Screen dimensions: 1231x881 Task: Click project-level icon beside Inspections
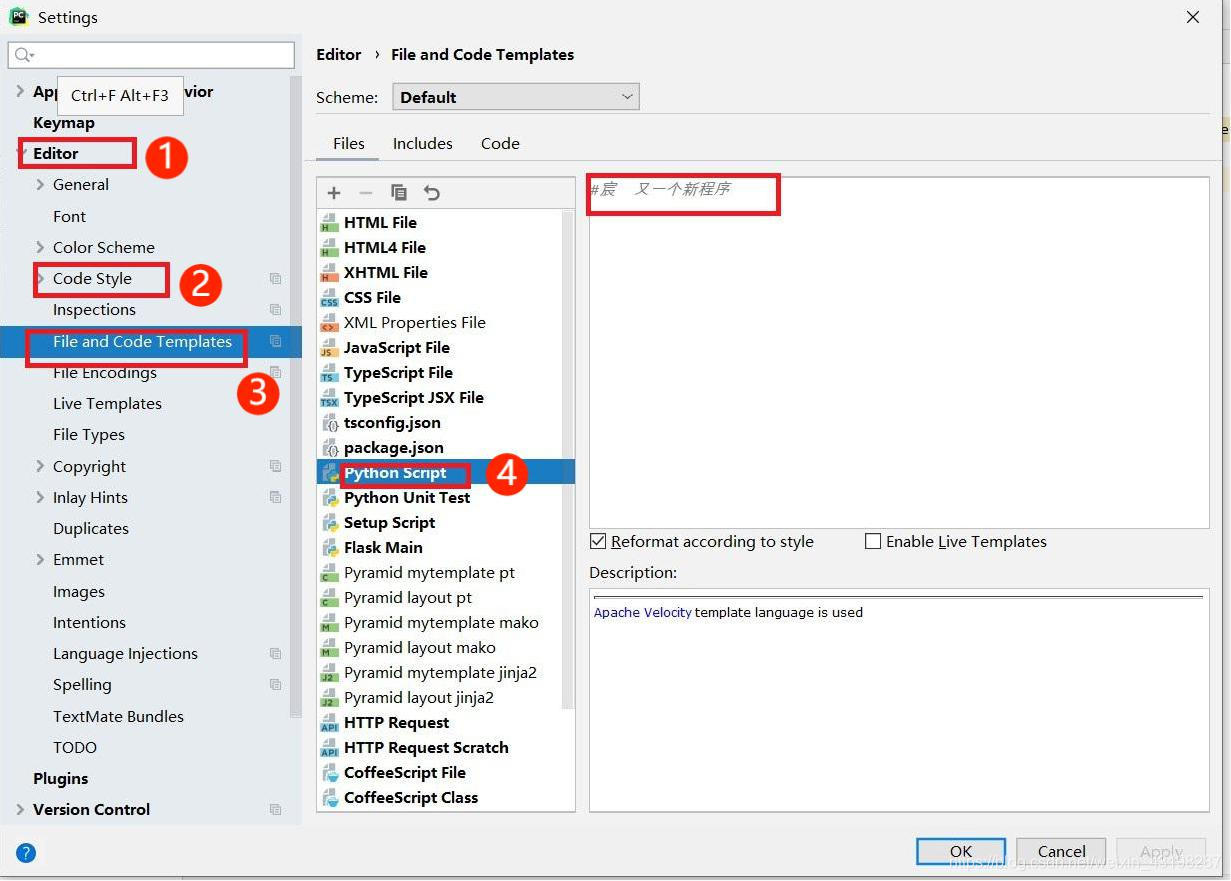[x=275, y=310]
